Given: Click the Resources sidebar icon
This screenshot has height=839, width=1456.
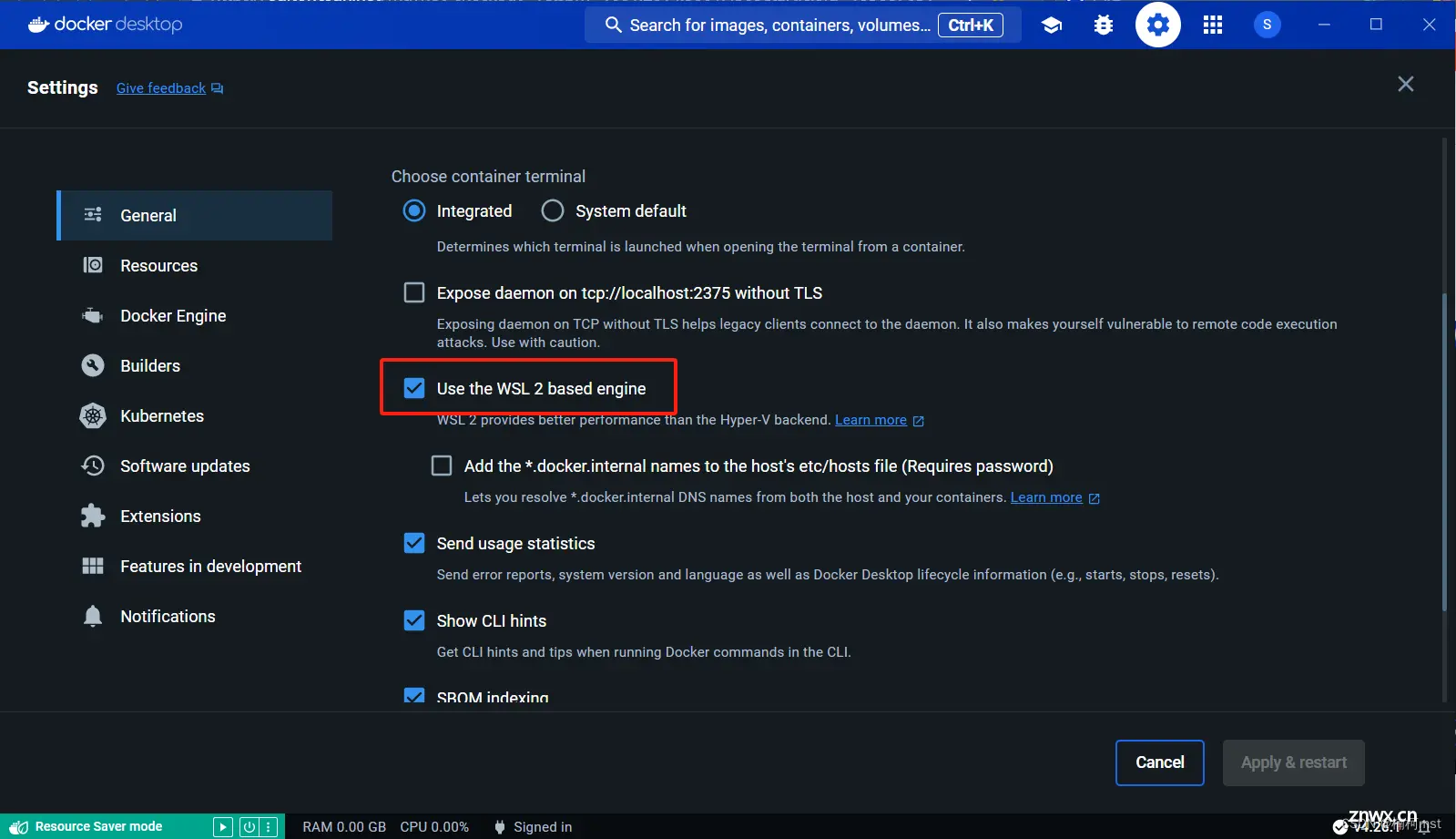Looking at the screenshot, I should 93,265.
